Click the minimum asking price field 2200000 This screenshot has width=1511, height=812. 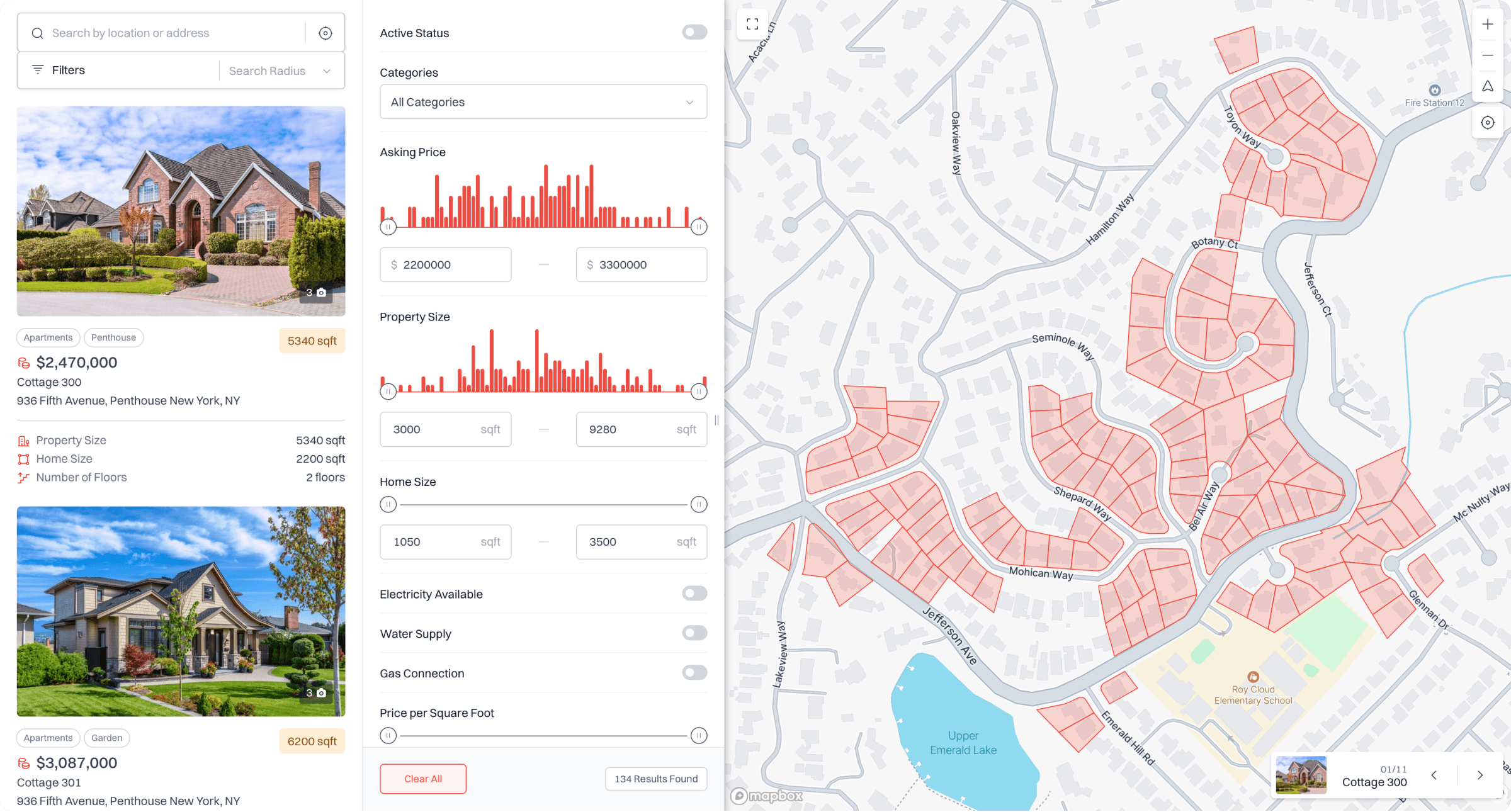(x=446, y=265)
